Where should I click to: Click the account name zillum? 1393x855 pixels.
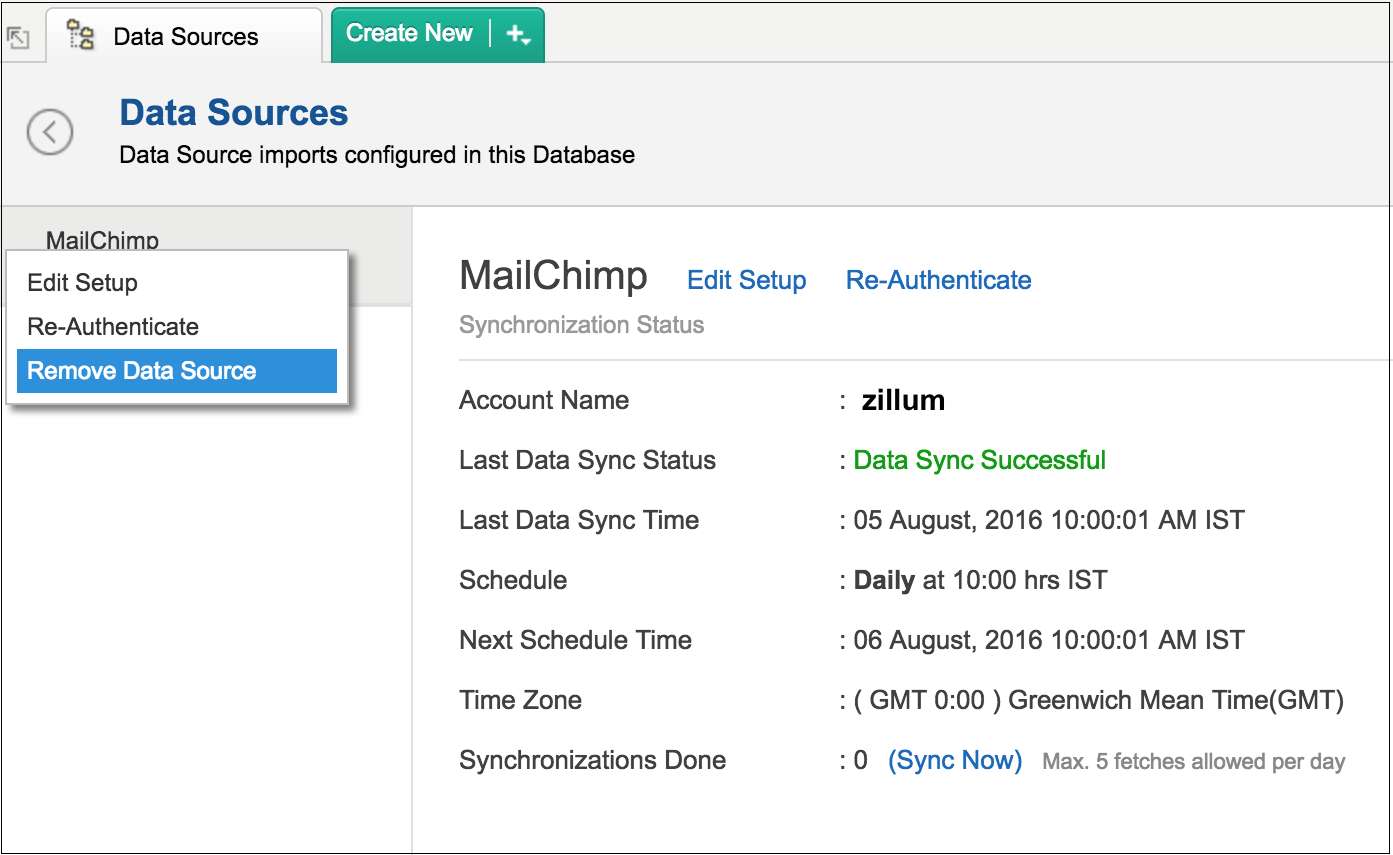(x=903, y=401)
